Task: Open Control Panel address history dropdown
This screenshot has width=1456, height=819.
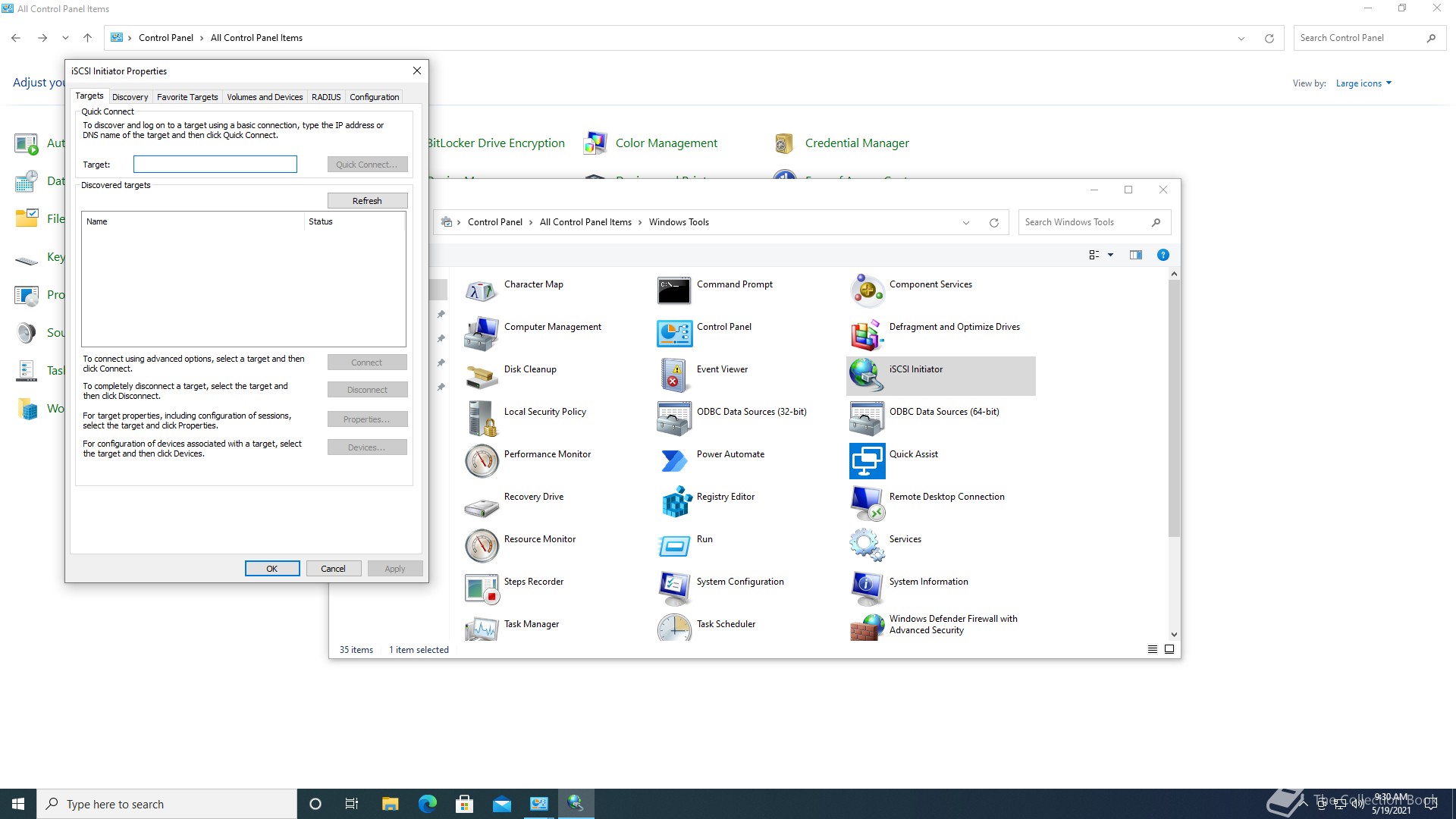Action: click(x=1241, y=38)
